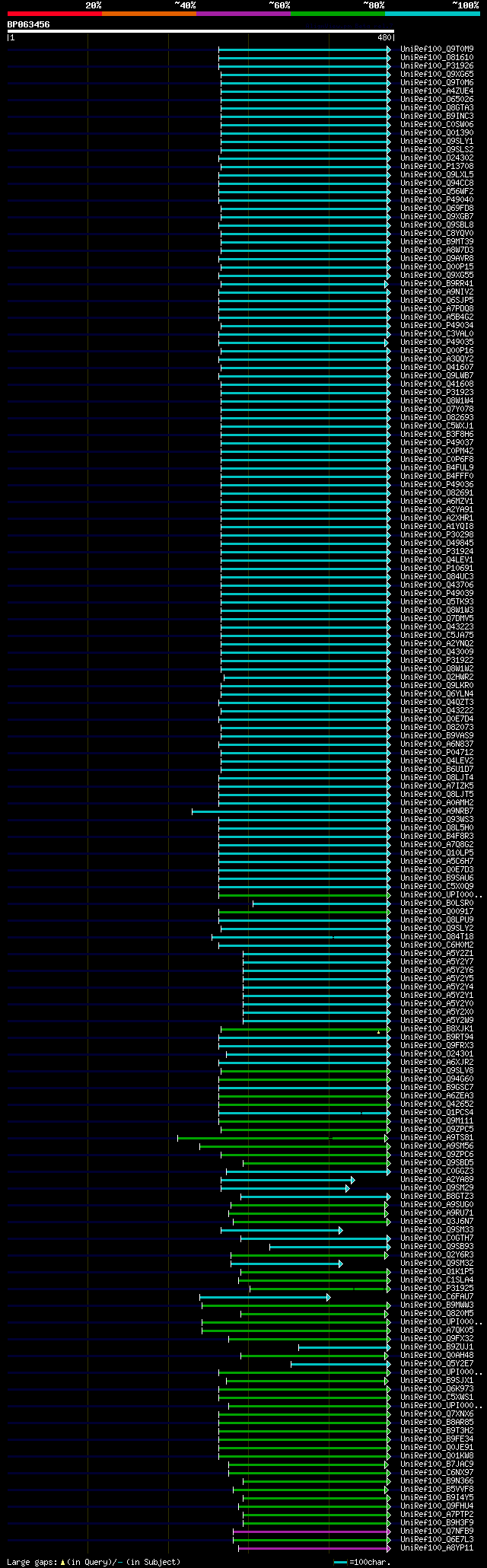
Task: Click the arrowhead of the P49035 bar
Action: [386, 343]
